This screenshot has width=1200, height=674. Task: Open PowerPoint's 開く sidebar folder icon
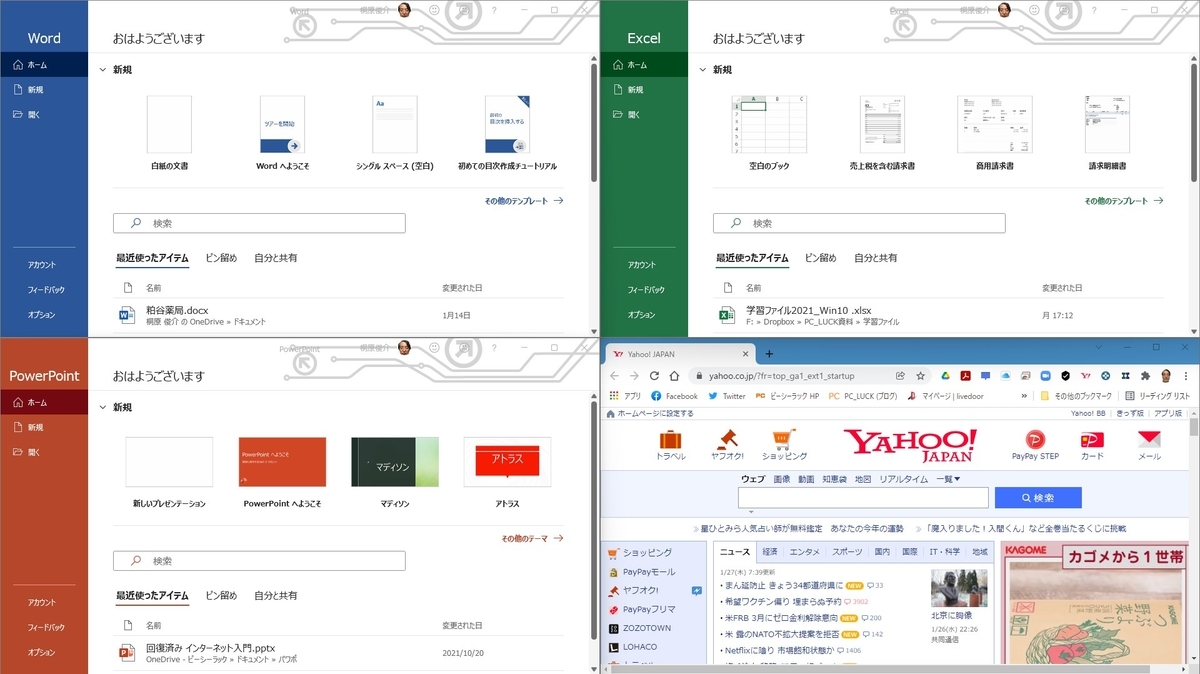click(18, 452)
